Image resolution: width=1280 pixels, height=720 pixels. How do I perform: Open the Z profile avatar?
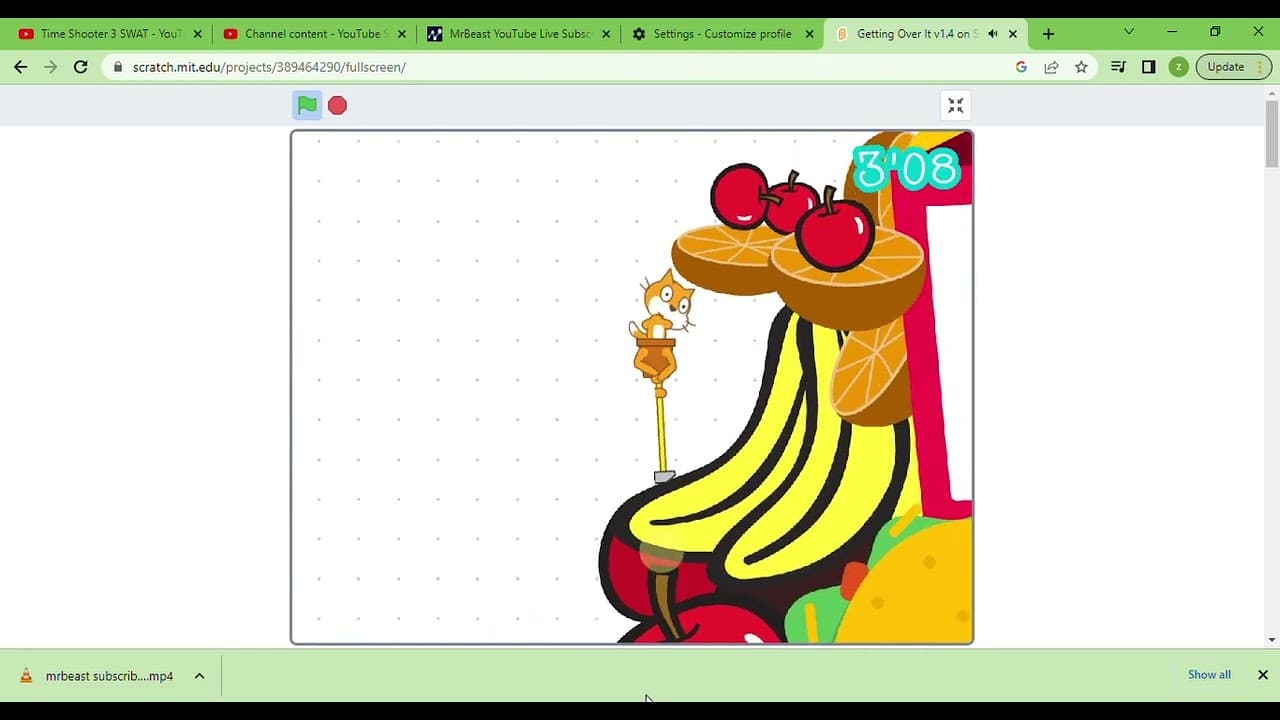(1179, 67)
